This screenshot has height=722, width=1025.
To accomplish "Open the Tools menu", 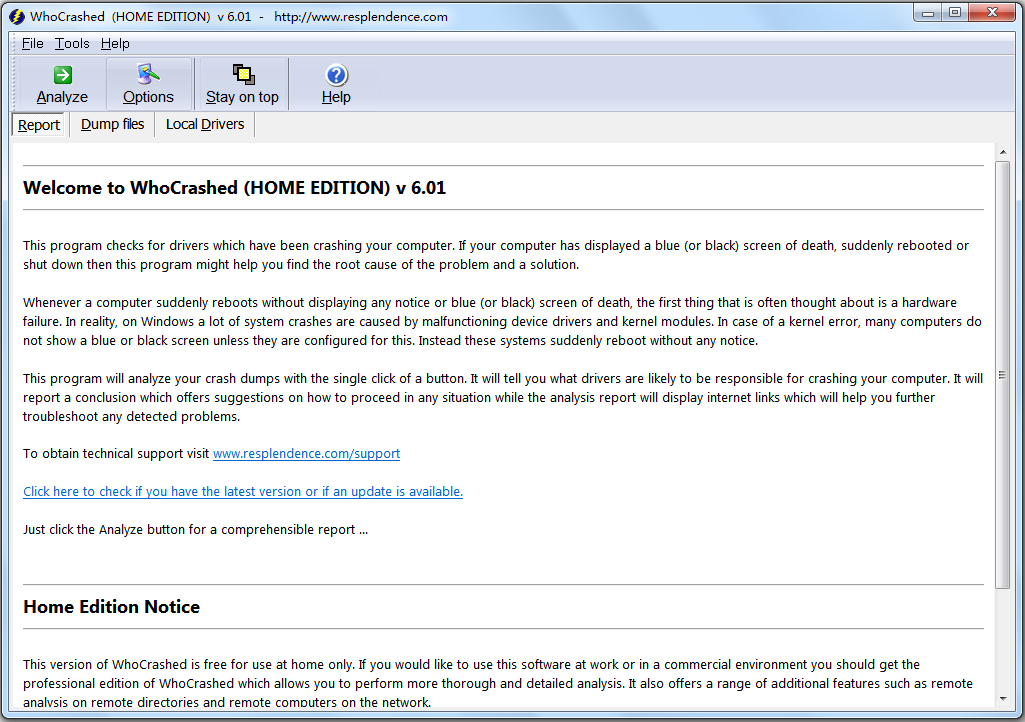I will (72, 44).
